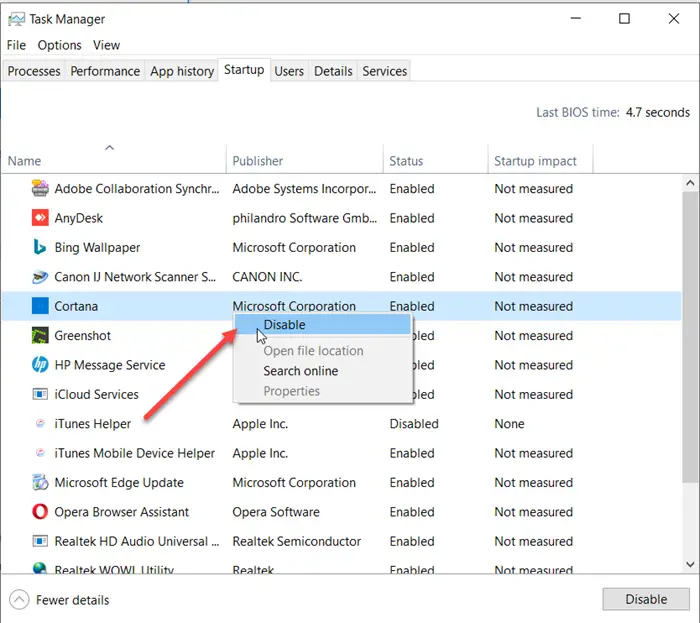
Task: Click the Greenshot icon
Action: point(40,336)
